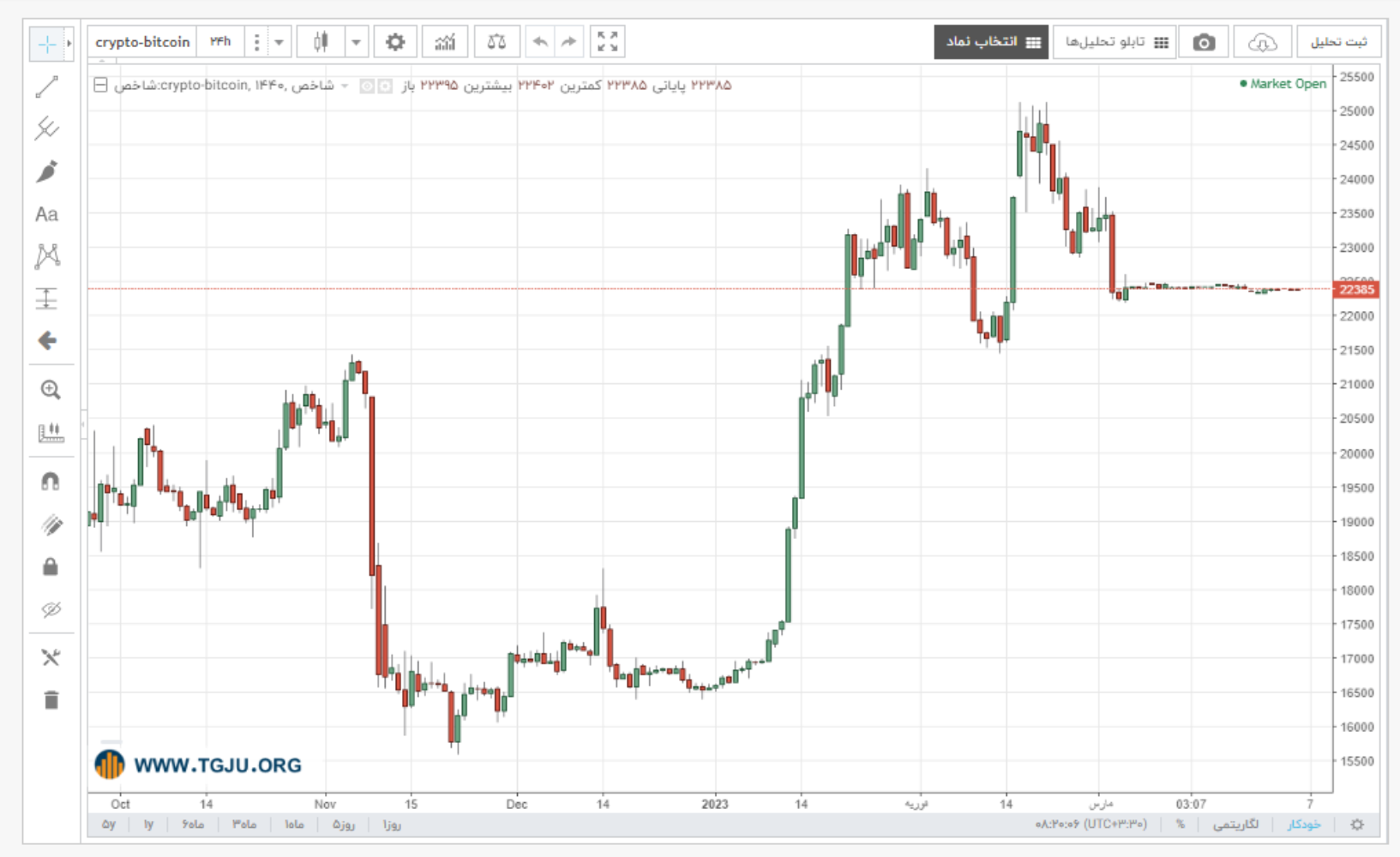1400x857 pixels.
Task: Open the chart settings gear in toolbar
Action: [395, 41]
